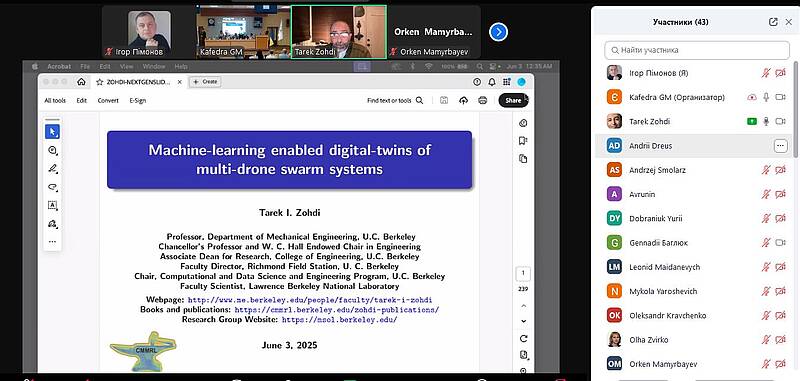Click the print icon in Acrobat toolbar
800x381 pixels.
[483, 100]
